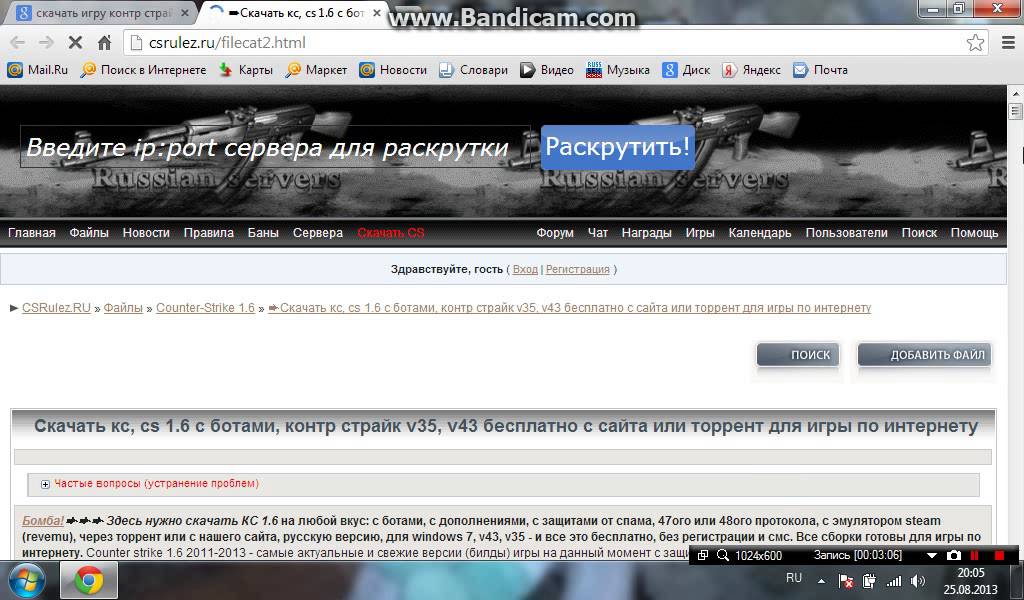
Task: Open Баны in site menu
Action: (263, 232)
